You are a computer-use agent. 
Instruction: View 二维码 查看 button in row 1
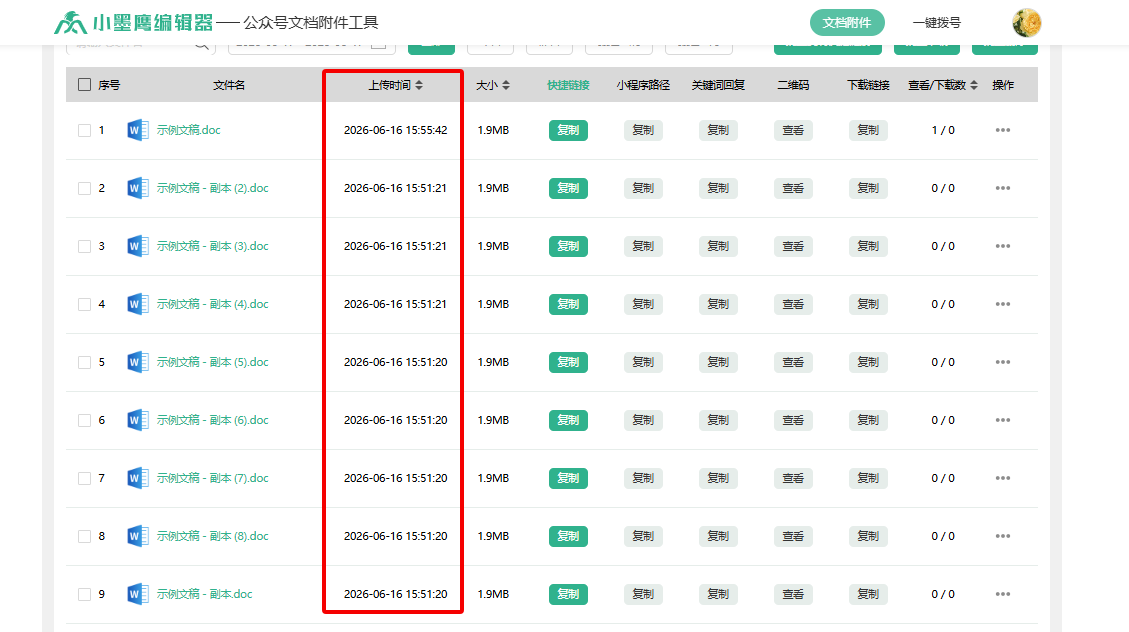(x=793, y=130)
